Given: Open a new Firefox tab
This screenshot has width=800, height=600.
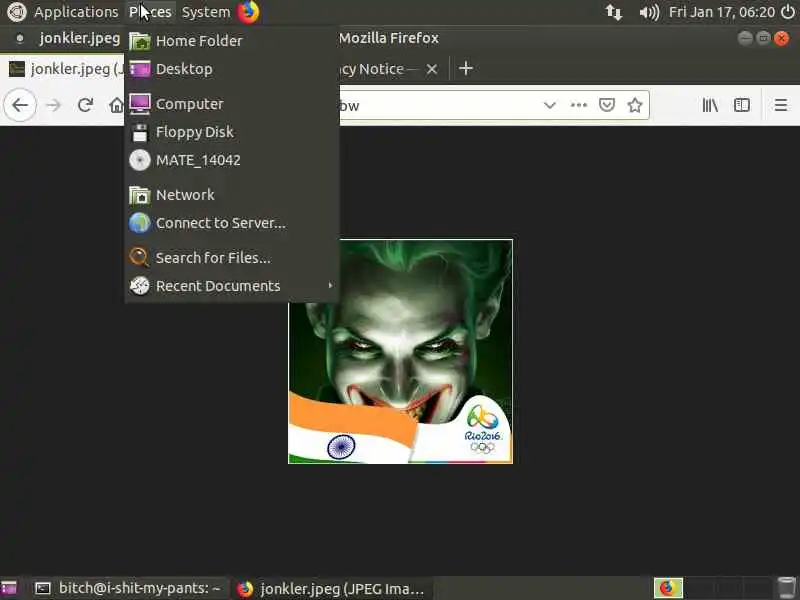Looking at the screenshot, I should [466, 68].
